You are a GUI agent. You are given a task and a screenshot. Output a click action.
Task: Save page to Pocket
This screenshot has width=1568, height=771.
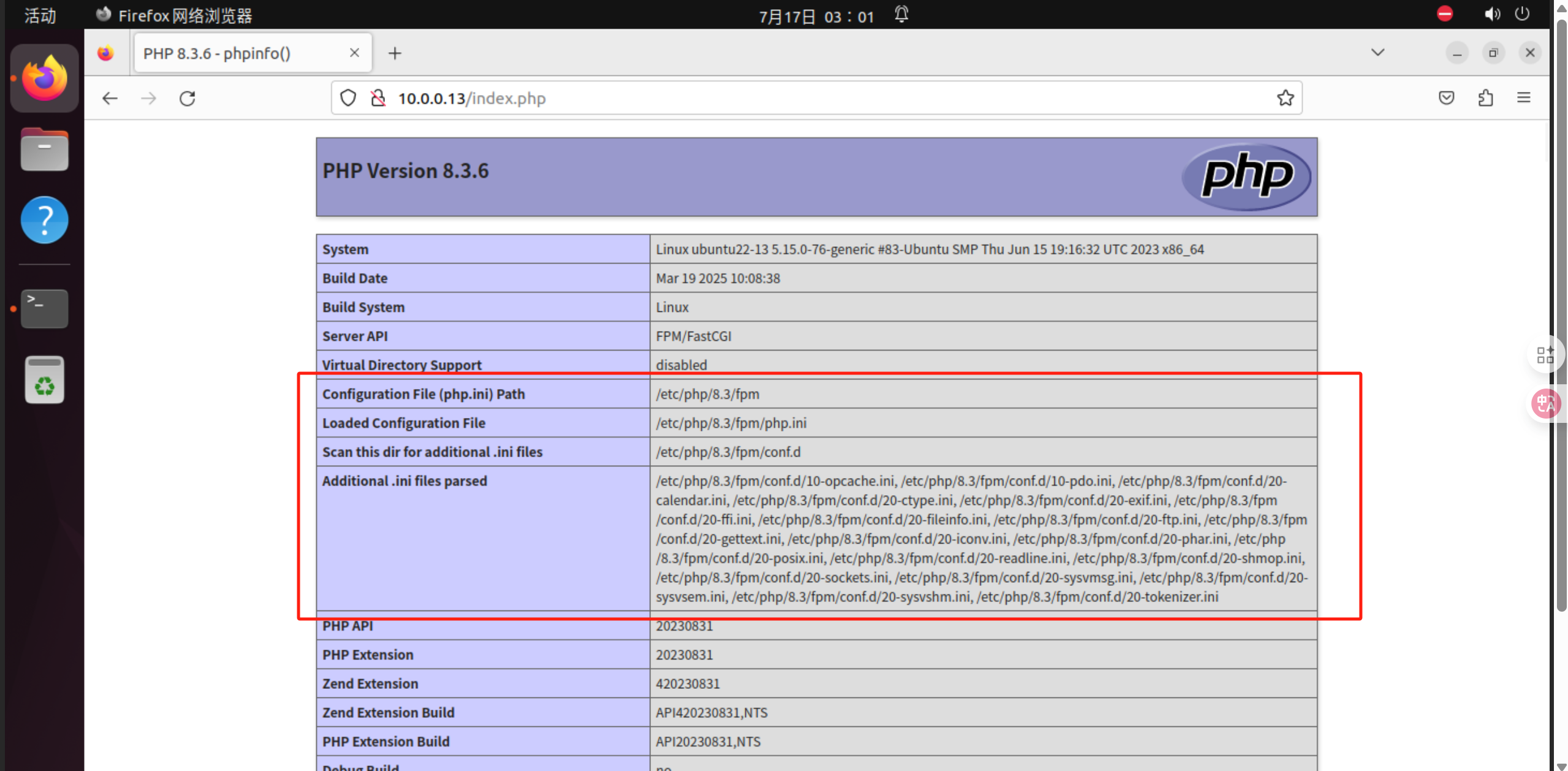1447,98
